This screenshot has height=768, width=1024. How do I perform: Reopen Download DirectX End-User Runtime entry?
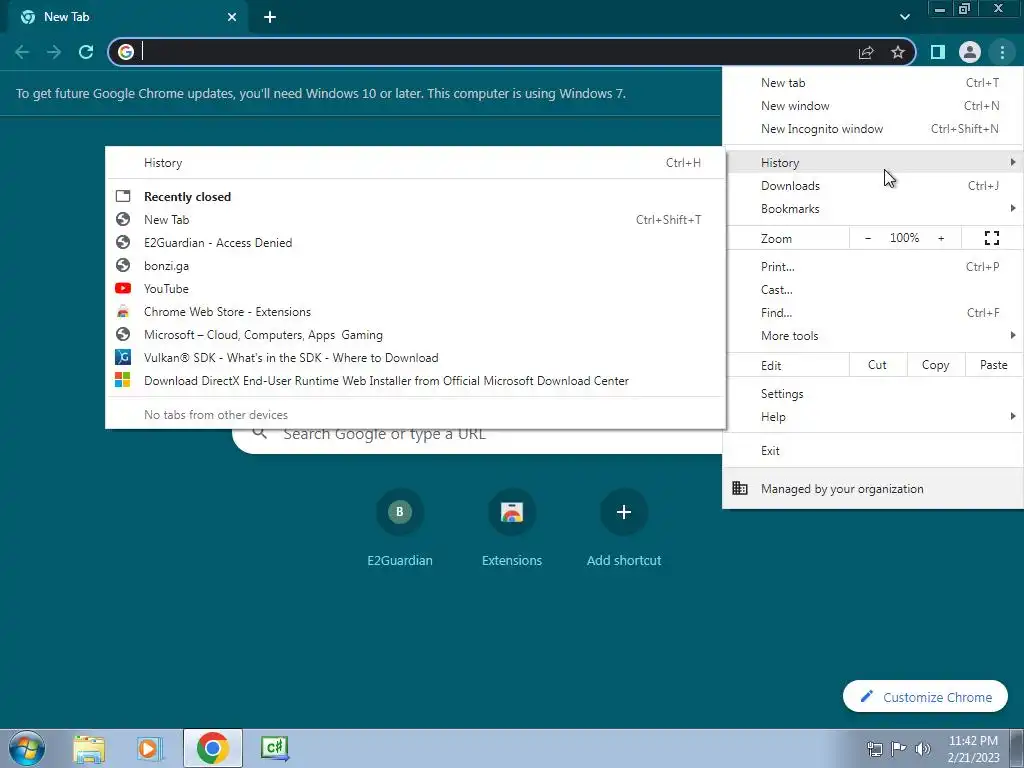pos(415,381)
